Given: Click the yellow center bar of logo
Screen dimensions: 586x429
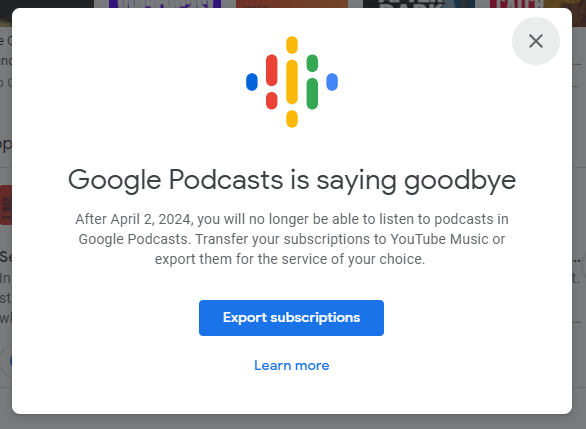Looking at the screenshot, I should coord(292,82).
